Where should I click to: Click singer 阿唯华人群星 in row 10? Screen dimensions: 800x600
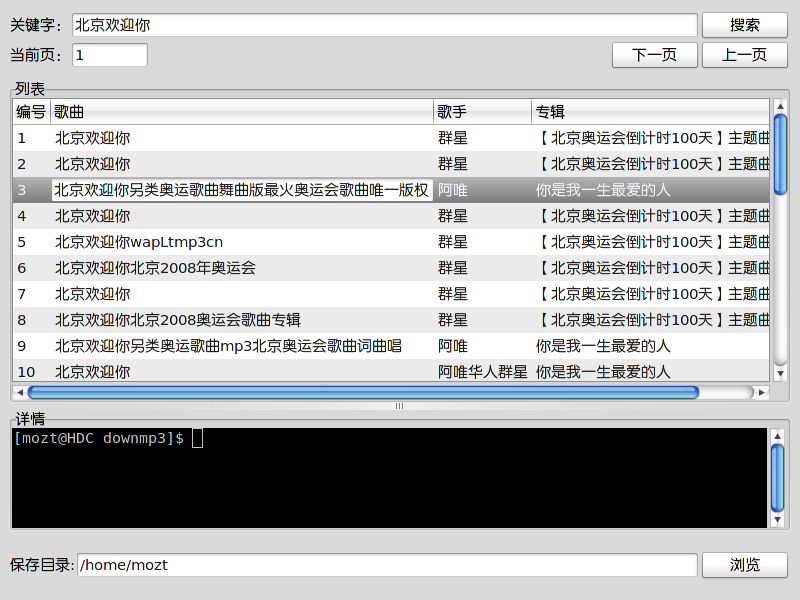point(483,372)
